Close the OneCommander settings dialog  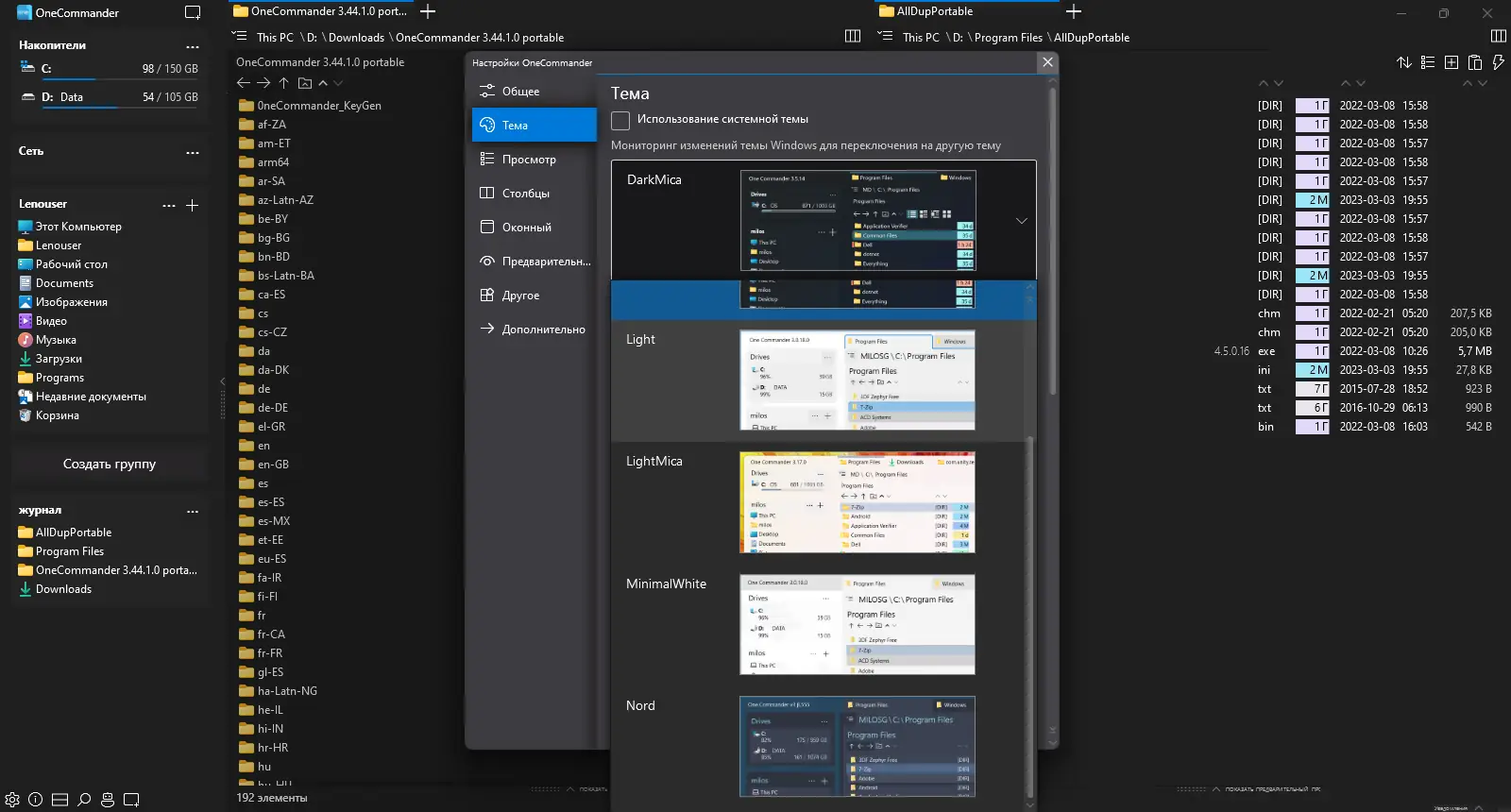(x=1047, y=62)
